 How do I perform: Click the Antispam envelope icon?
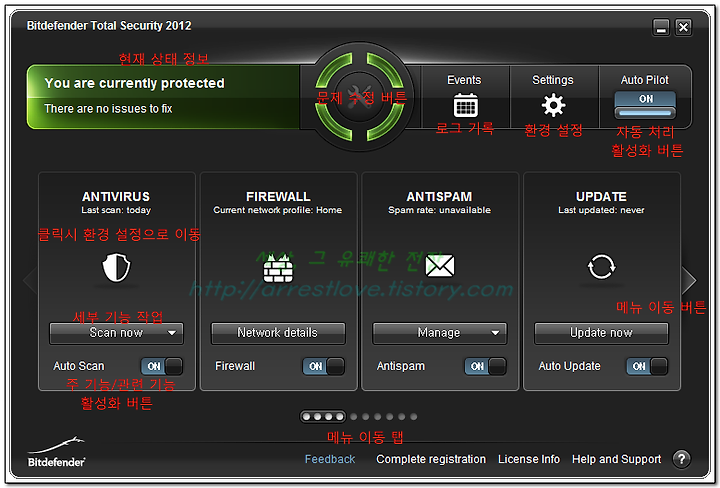click(x=439, y=266)
